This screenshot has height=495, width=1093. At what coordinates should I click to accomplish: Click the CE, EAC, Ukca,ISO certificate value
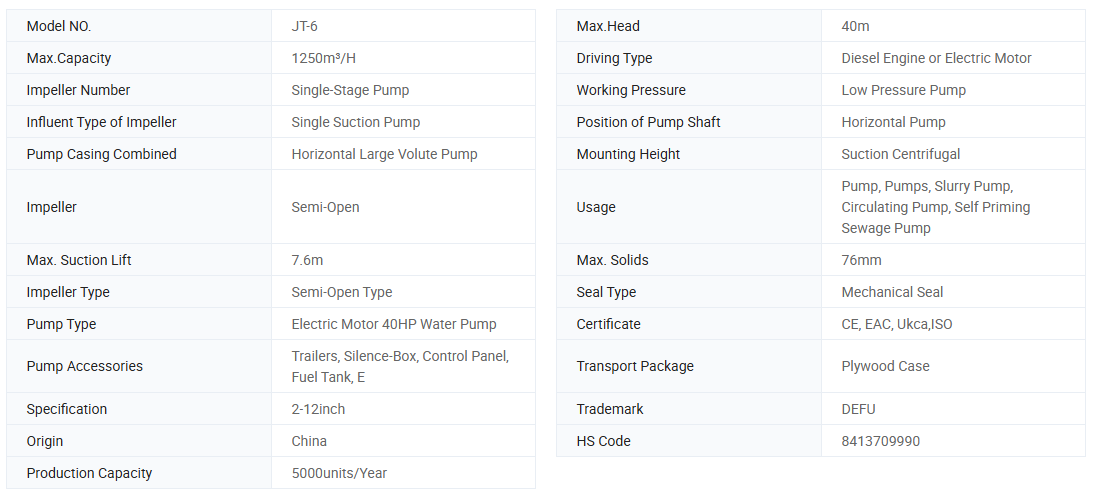[896, 324]
